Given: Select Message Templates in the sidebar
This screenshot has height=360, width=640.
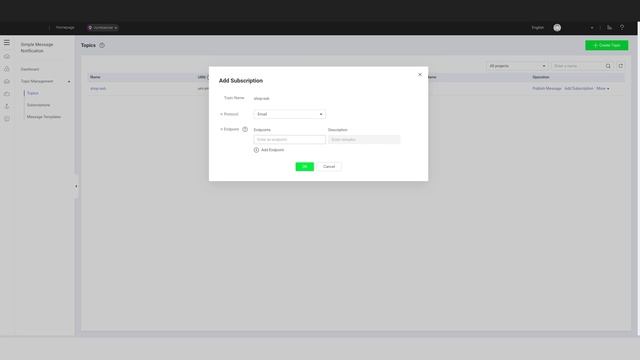Looking at the screenshot, I should point(44,117).
